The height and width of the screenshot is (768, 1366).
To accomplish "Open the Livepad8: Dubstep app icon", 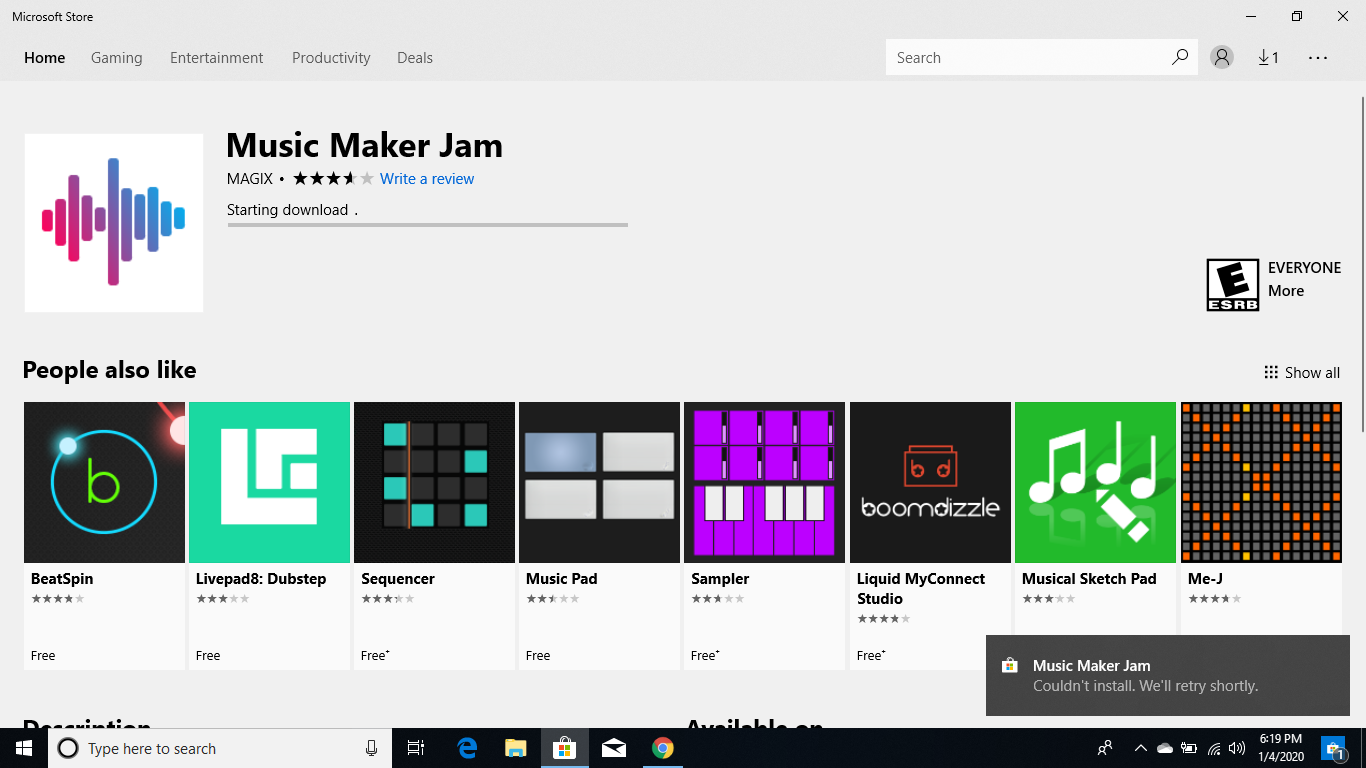I will point(269,482).
